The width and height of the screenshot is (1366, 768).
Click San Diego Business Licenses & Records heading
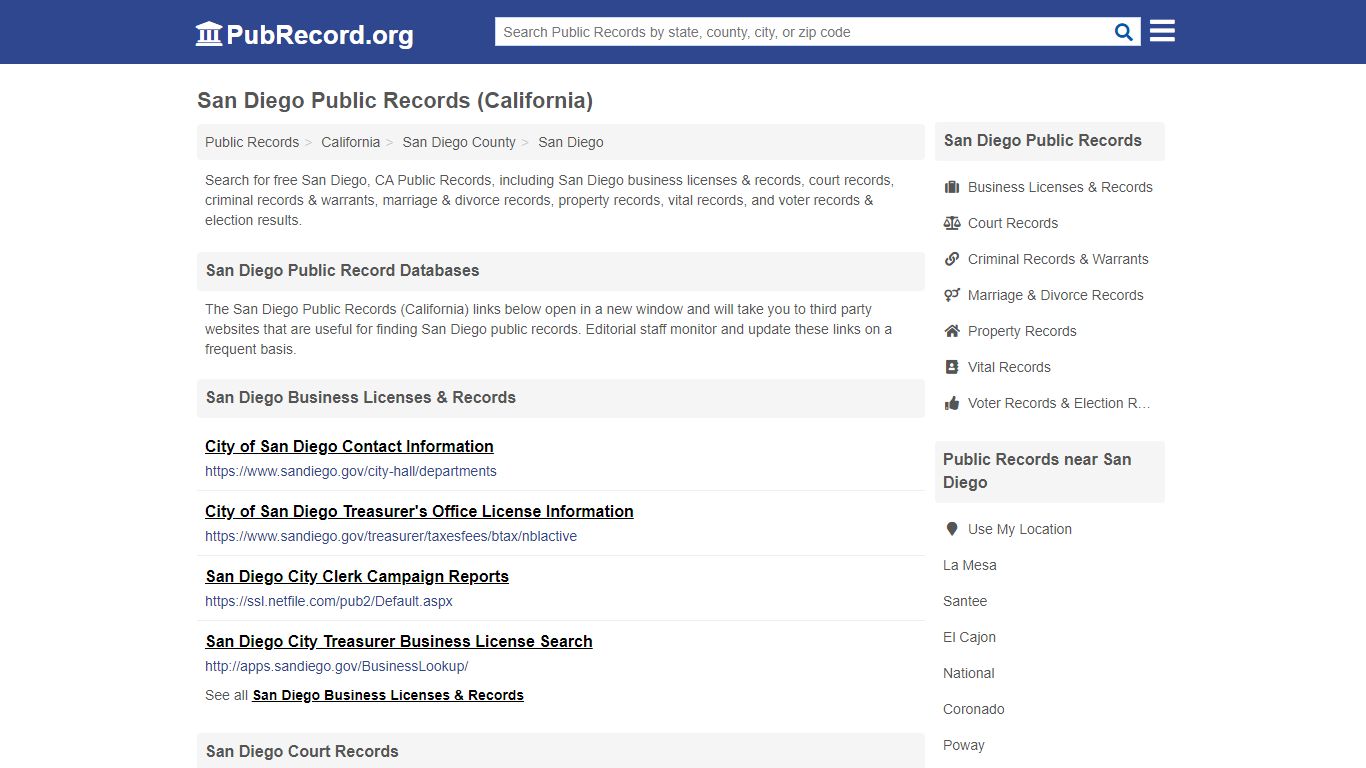[x=361, y=398]
